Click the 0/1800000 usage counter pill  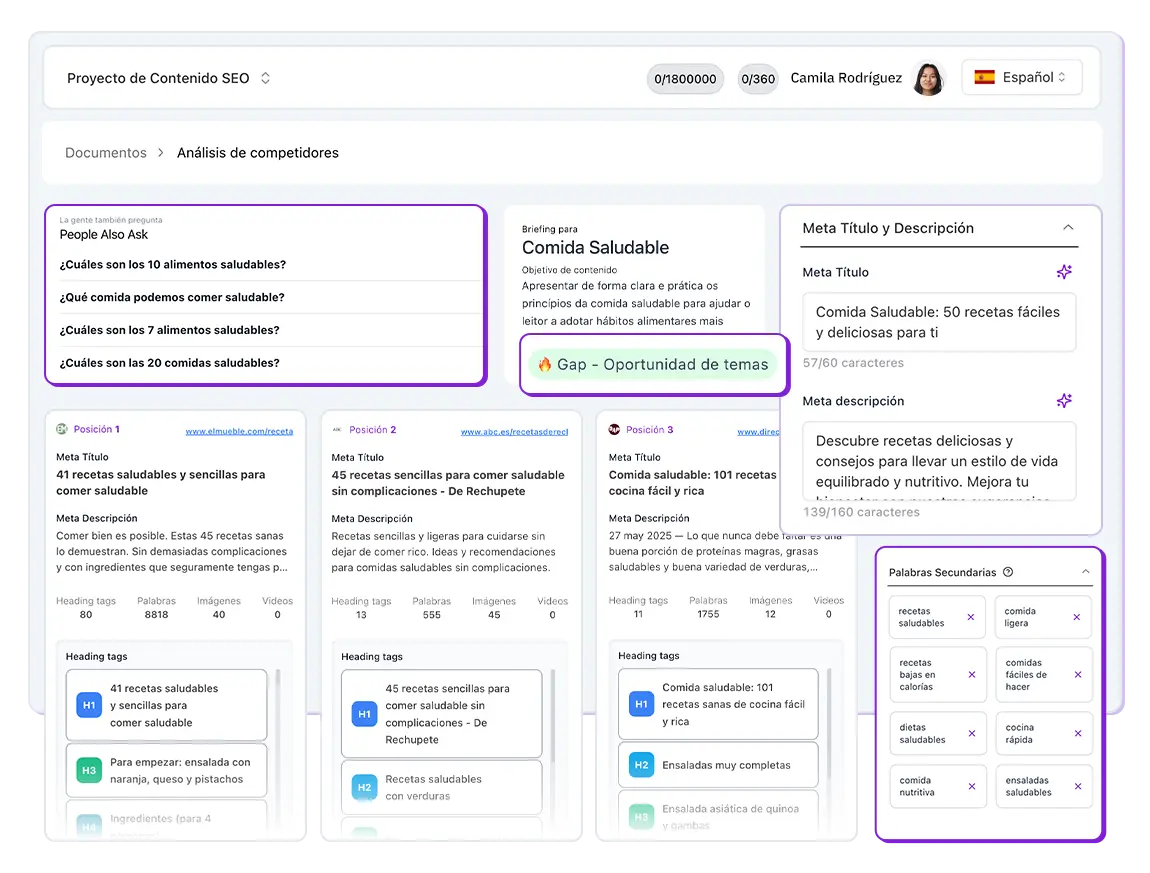[684, 79]
